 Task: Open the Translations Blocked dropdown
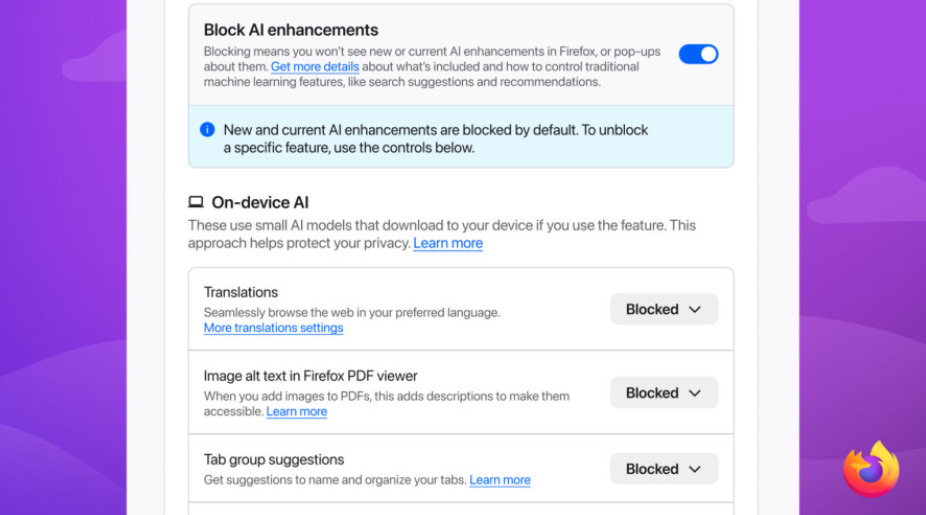tap(664, 309)
